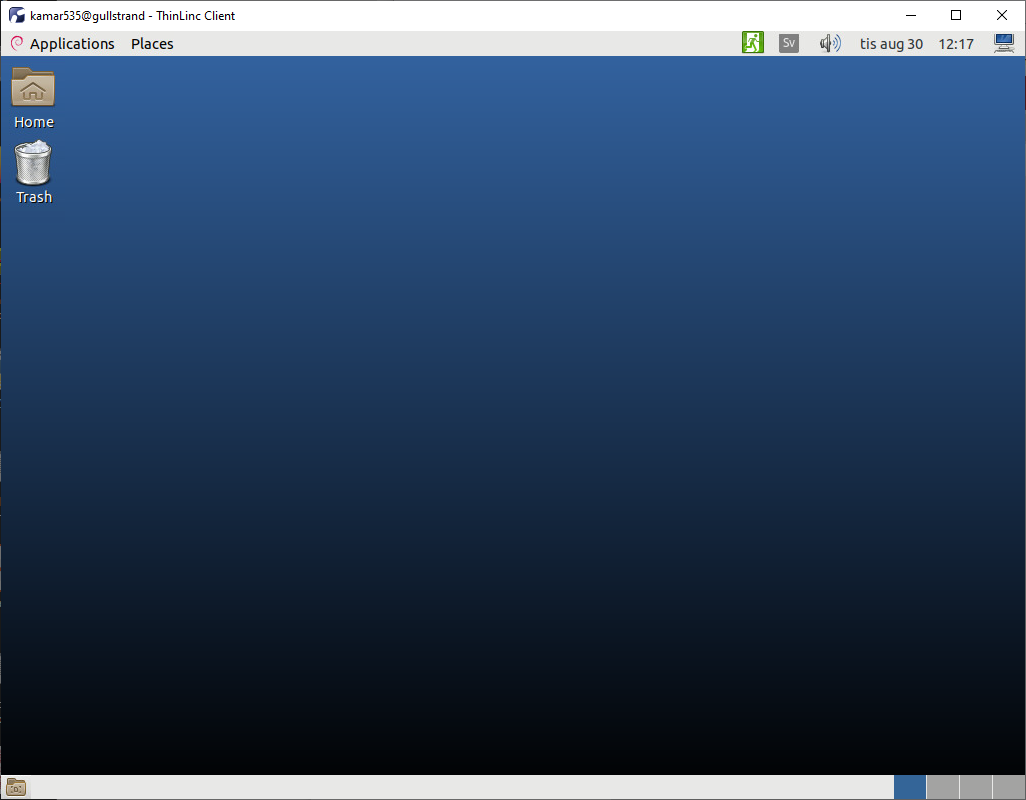This screenshot has height=800, width=1026.
Task: Click the Debian swirl logo
Action: pos(17,43)
